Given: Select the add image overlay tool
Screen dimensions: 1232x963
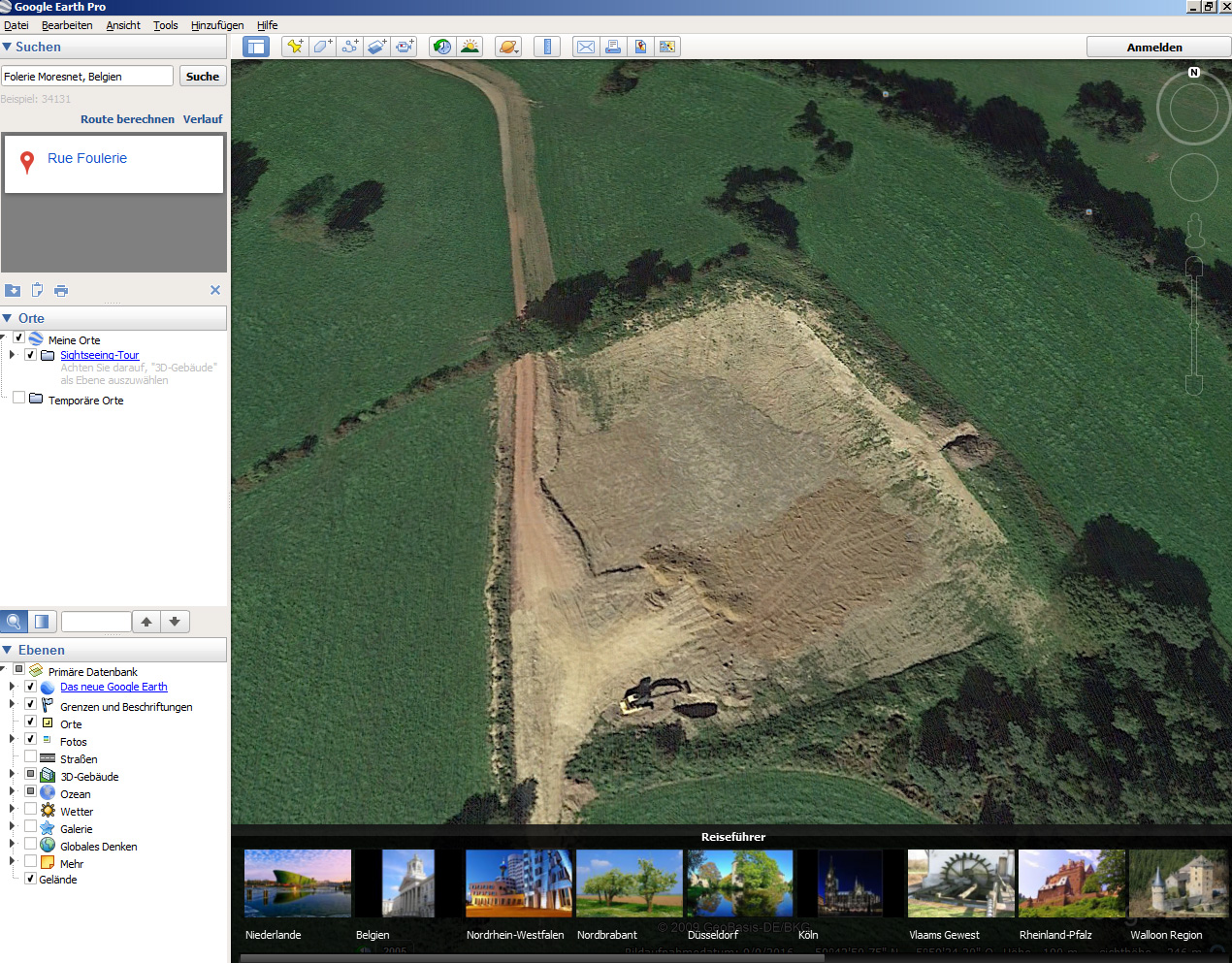Looking at the screenshot, I should click(x=376, y=47).
